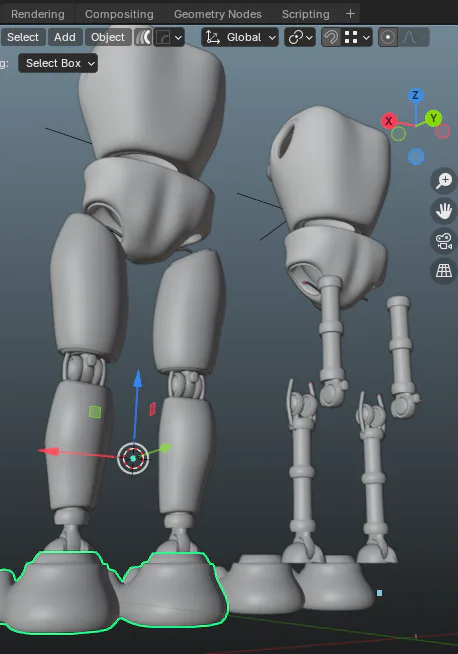Screen dimensions: 458x654
Task: Open the Add menu
Action: click(65, 38)
